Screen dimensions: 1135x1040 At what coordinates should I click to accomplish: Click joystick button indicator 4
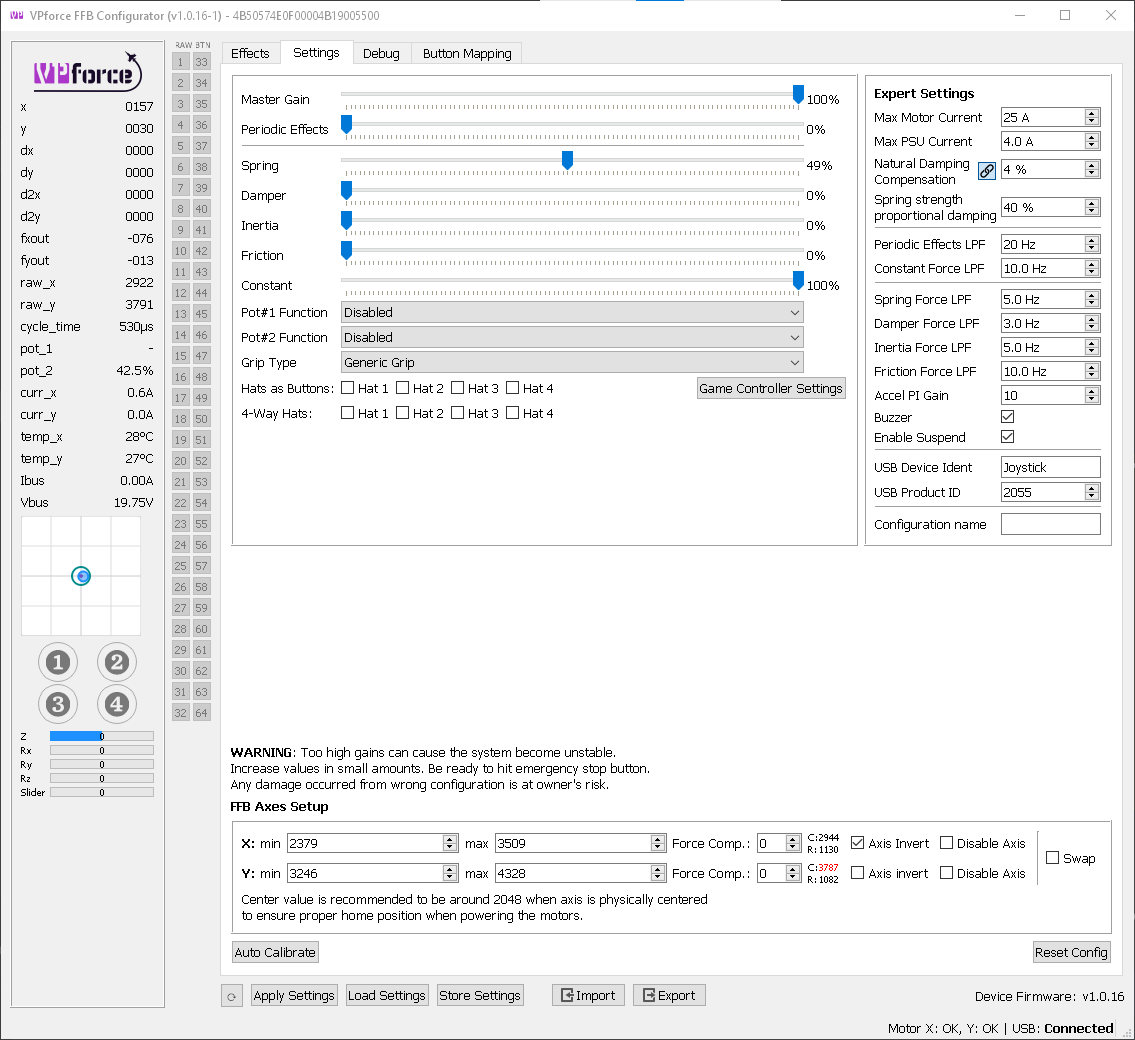117,704
